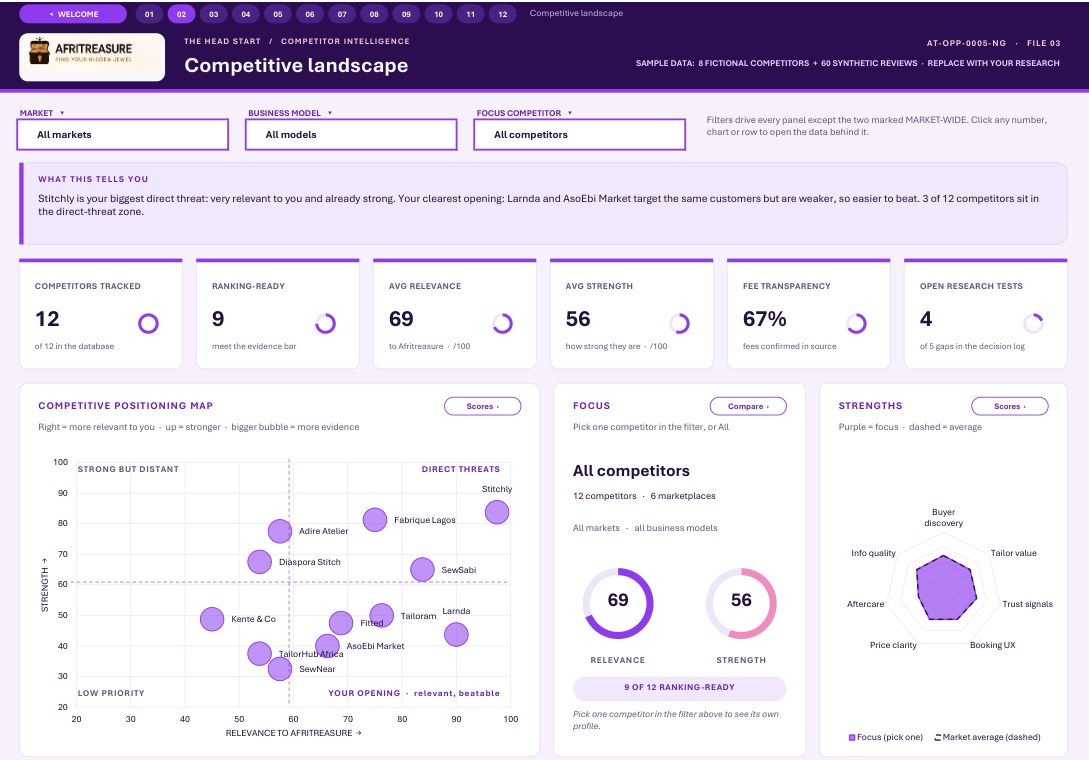The height and width of the screenshot is (760, 1089).
Task: Jump to page 05 tab
Action: tap(278, 14)
